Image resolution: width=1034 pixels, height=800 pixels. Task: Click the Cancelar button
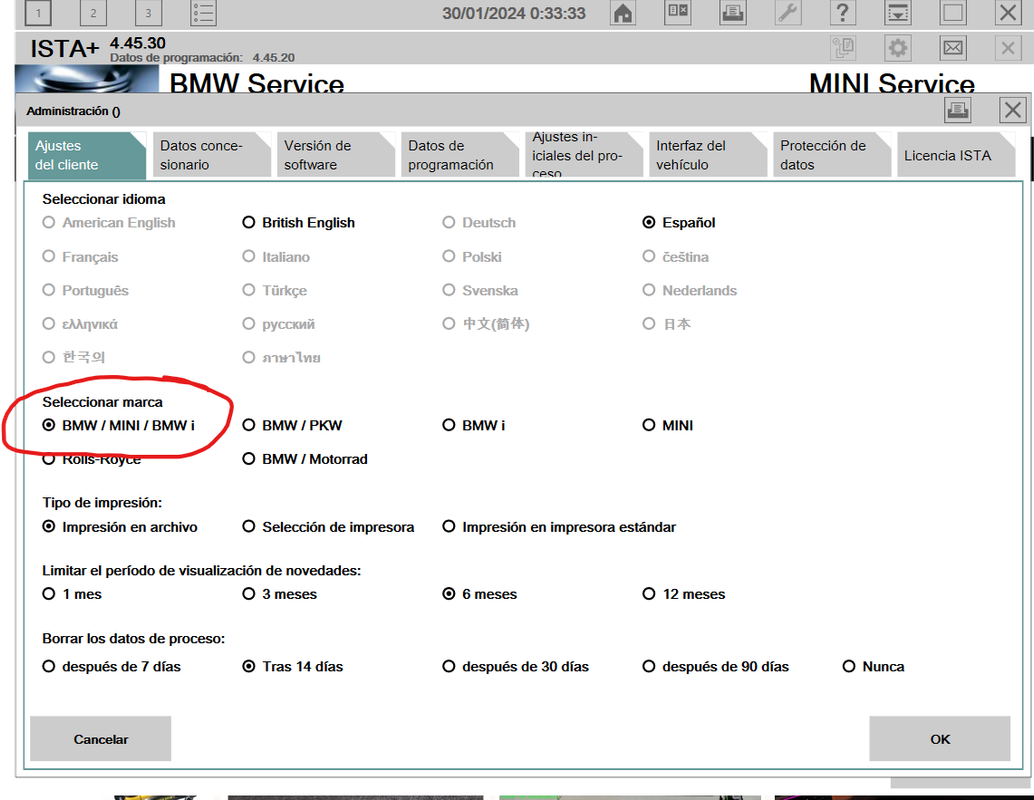coord(100,739)
